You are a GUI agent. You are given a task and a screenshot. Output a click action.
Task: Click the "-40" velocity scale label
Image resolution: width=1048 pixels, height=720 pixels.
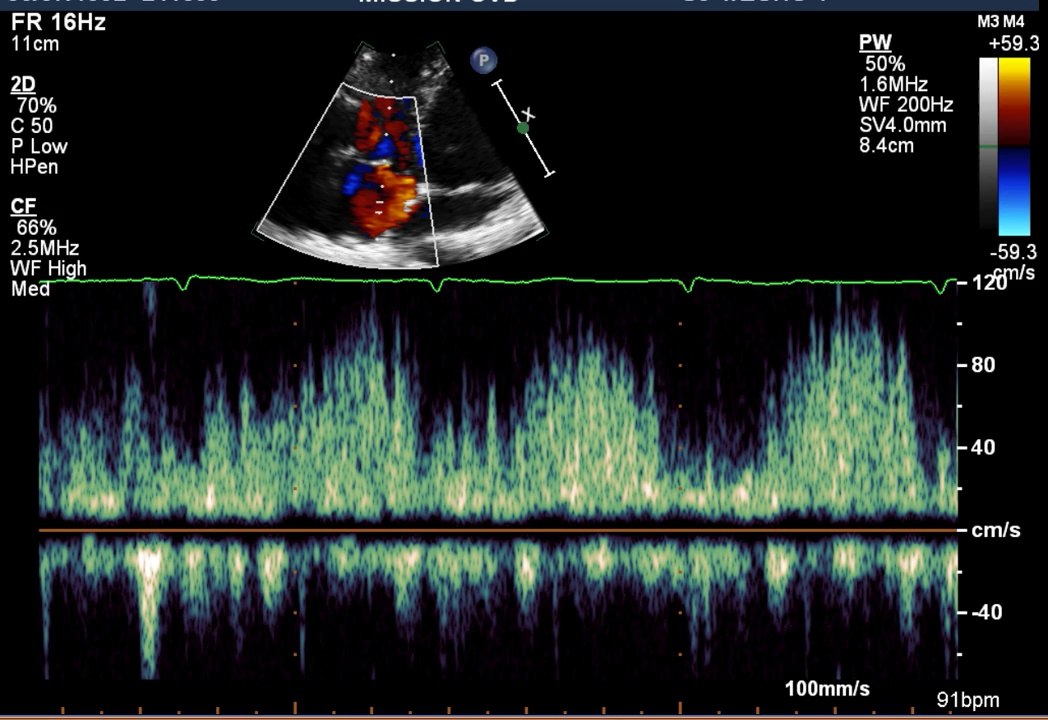click(987, 612)
